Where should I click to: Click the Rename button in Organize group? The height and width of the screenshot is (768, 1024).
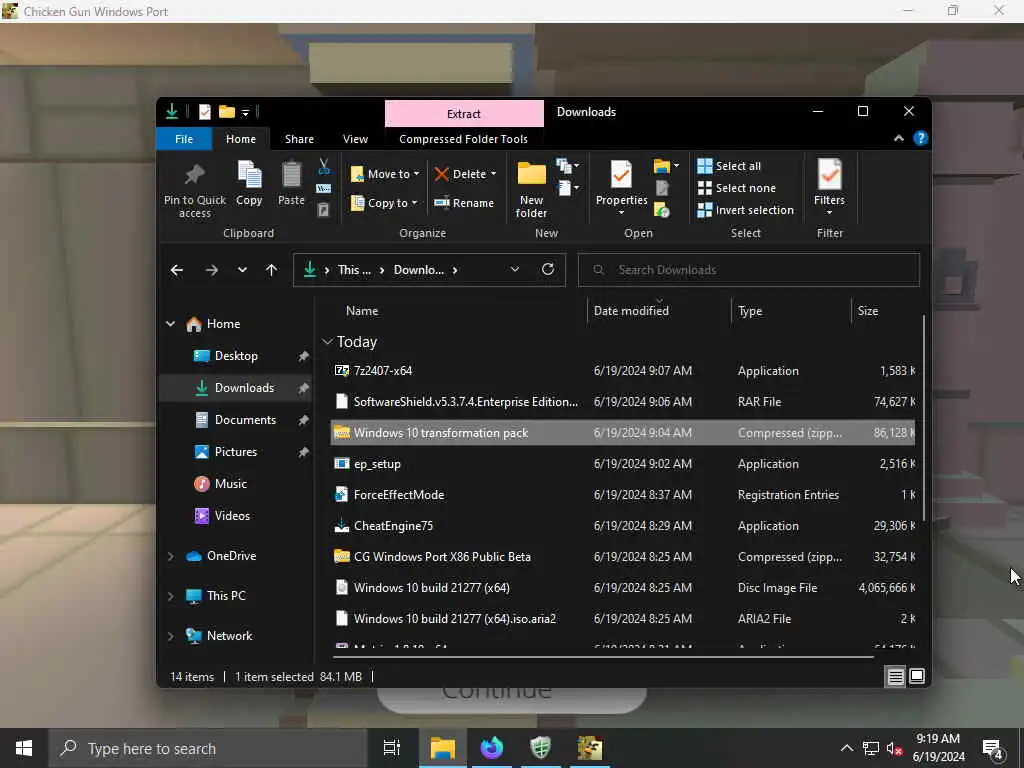(464, 203)
